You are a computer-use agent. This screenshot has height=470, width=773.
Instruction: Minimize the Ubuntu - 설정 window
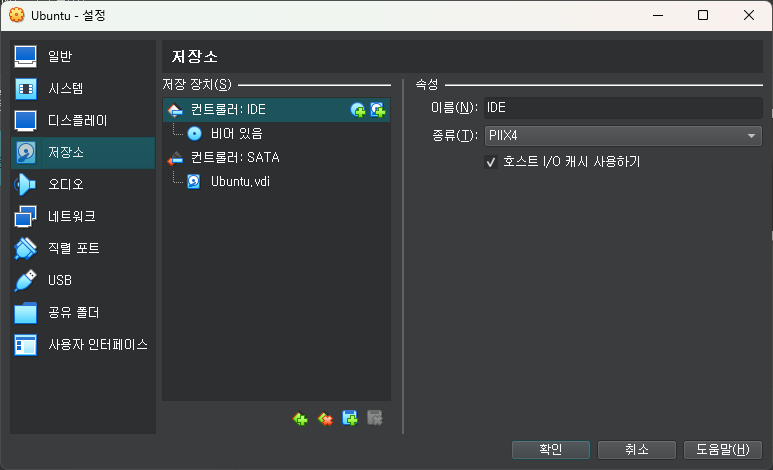point(658,15)
